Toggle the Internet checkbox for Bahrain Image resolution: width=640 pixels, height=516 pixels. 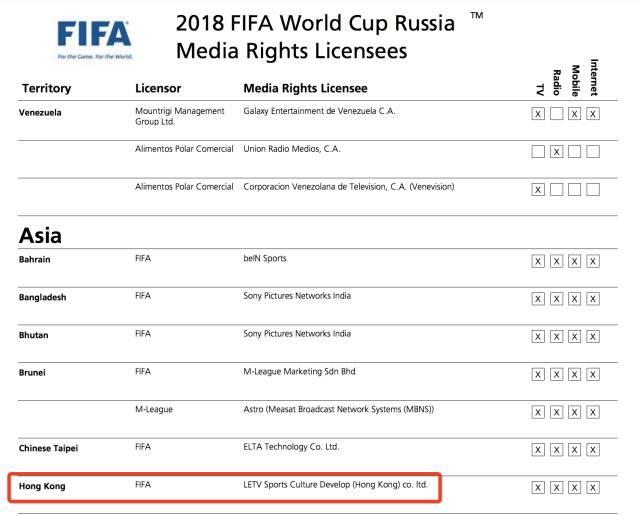[x=593, y=261]
